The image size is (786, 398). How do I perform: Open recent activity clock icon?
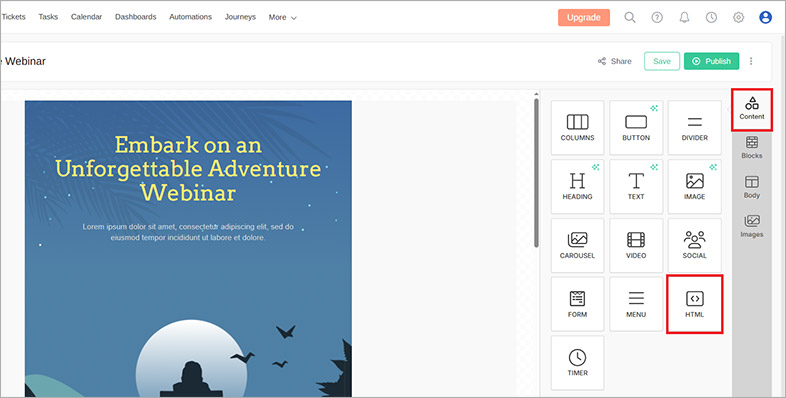pyautogui.click(x=711, y=18)
